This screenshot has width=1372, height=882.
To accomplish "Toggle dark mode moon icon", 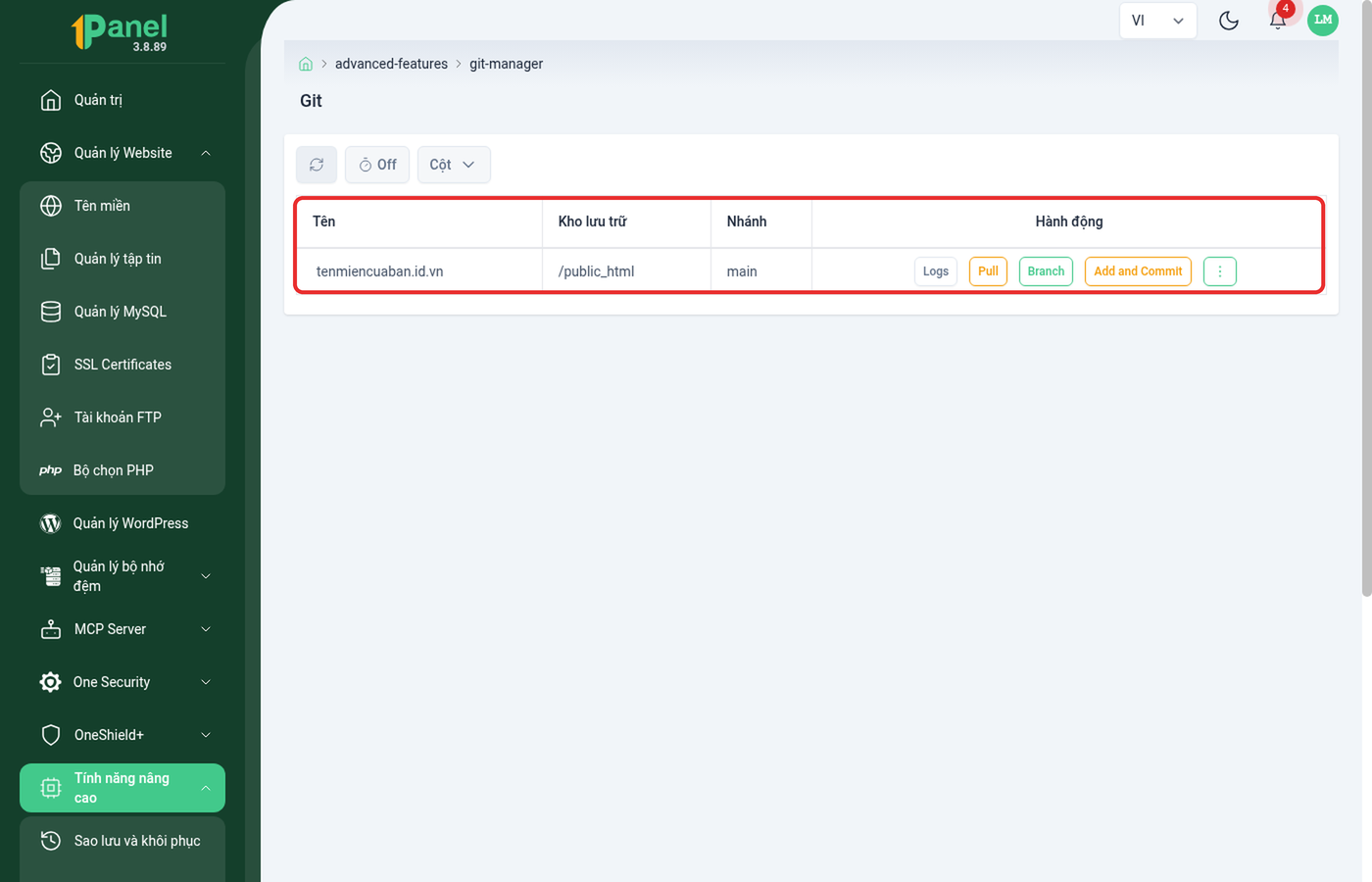I will pos(1229,21).
